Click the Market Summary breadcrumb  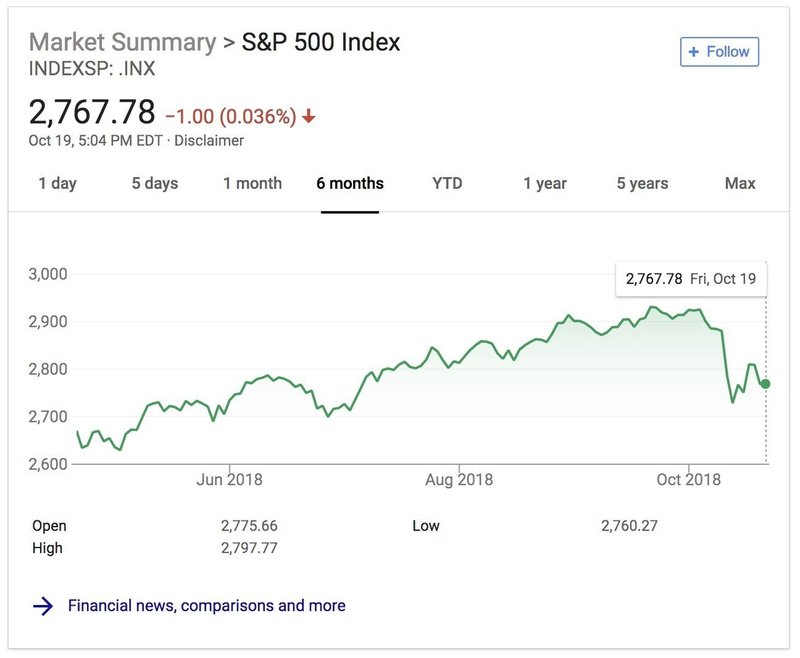(x=122, y=42)
